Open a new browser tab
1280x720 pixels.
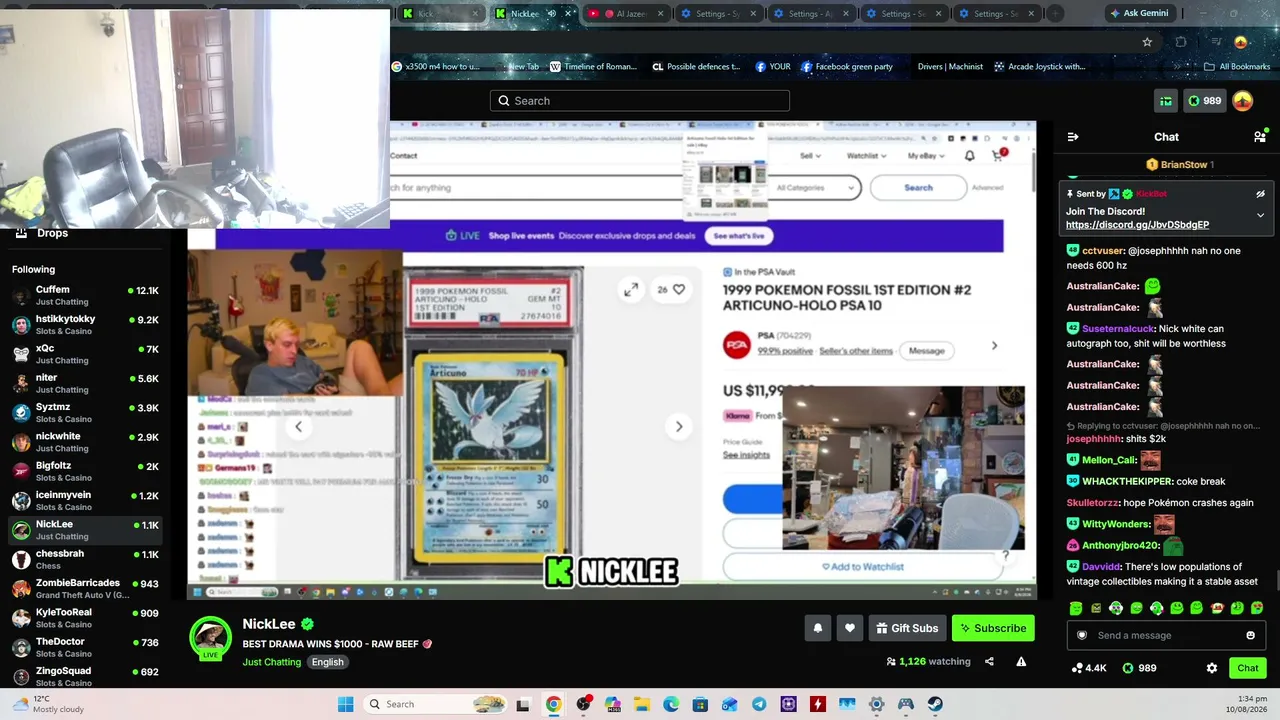click(1055, 14)
